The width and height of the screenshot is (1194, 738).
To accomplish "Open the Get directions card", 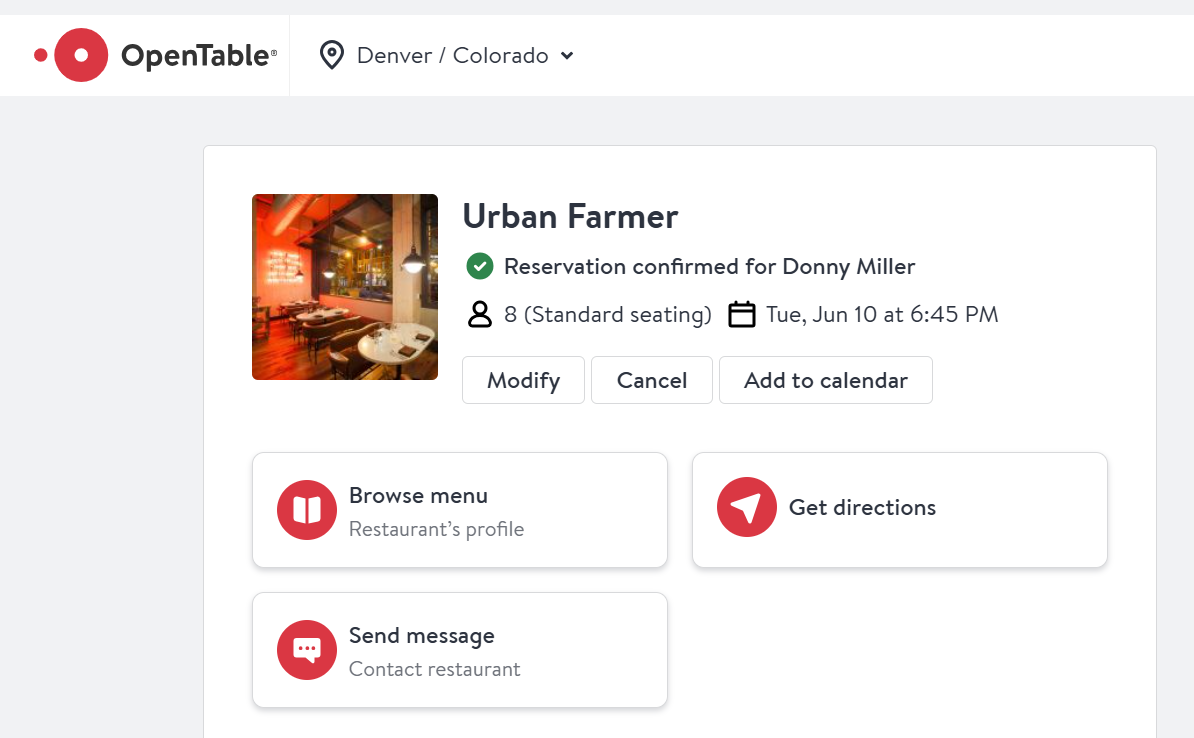I will point(899,510).
